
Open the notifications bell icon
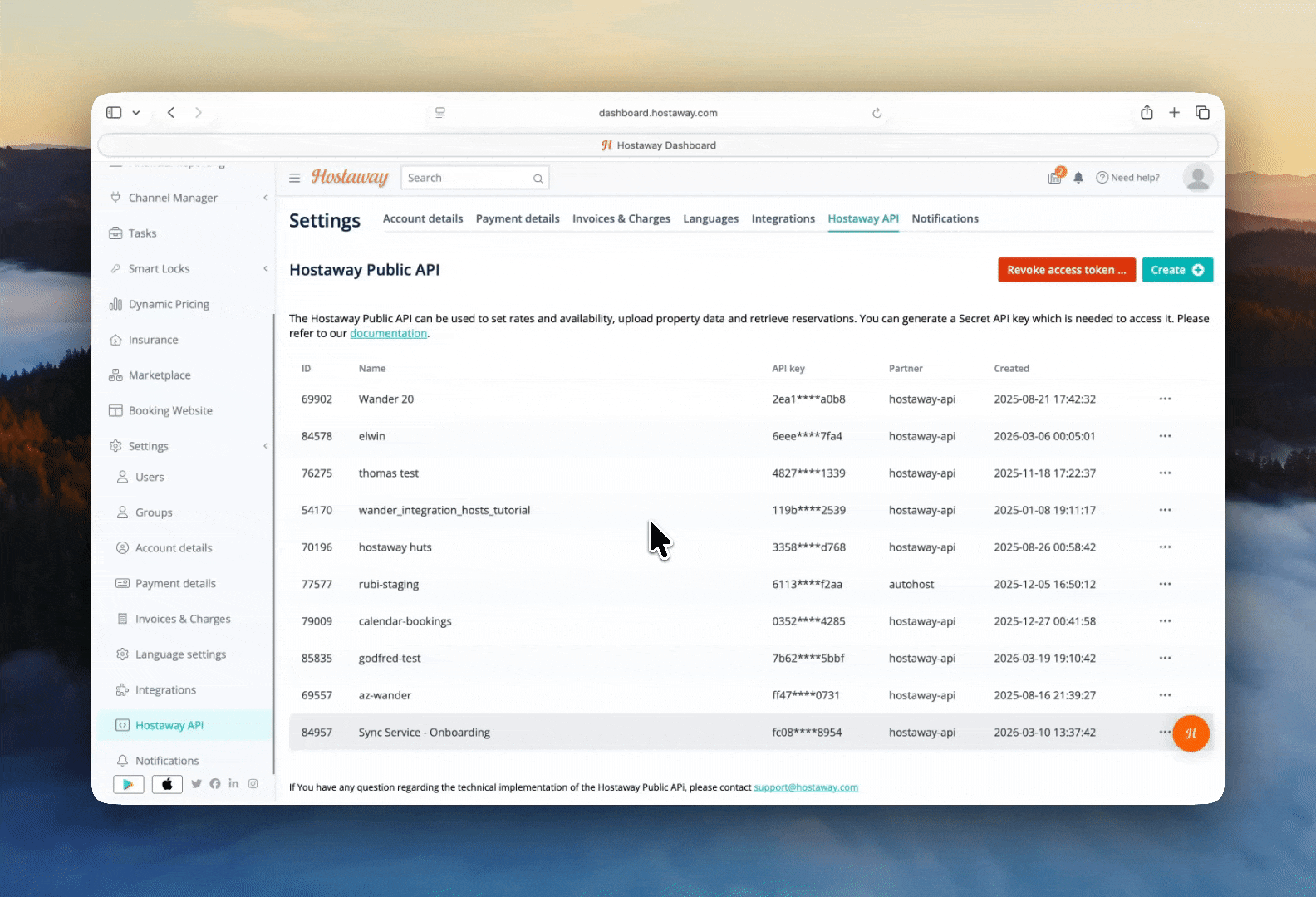tap(1078, 178)
